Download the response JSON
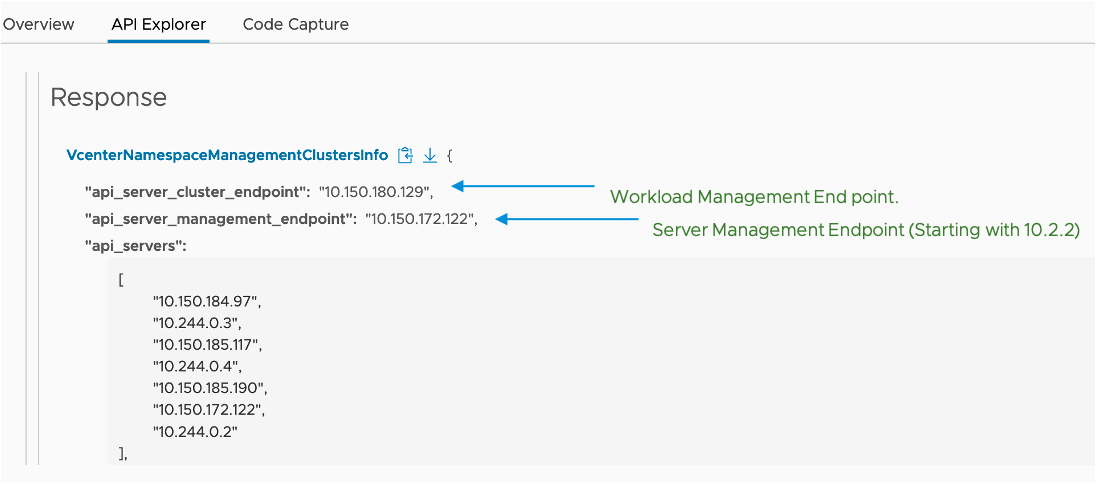1110x483 pixels. pyautogui.click(x=430, y=155)
